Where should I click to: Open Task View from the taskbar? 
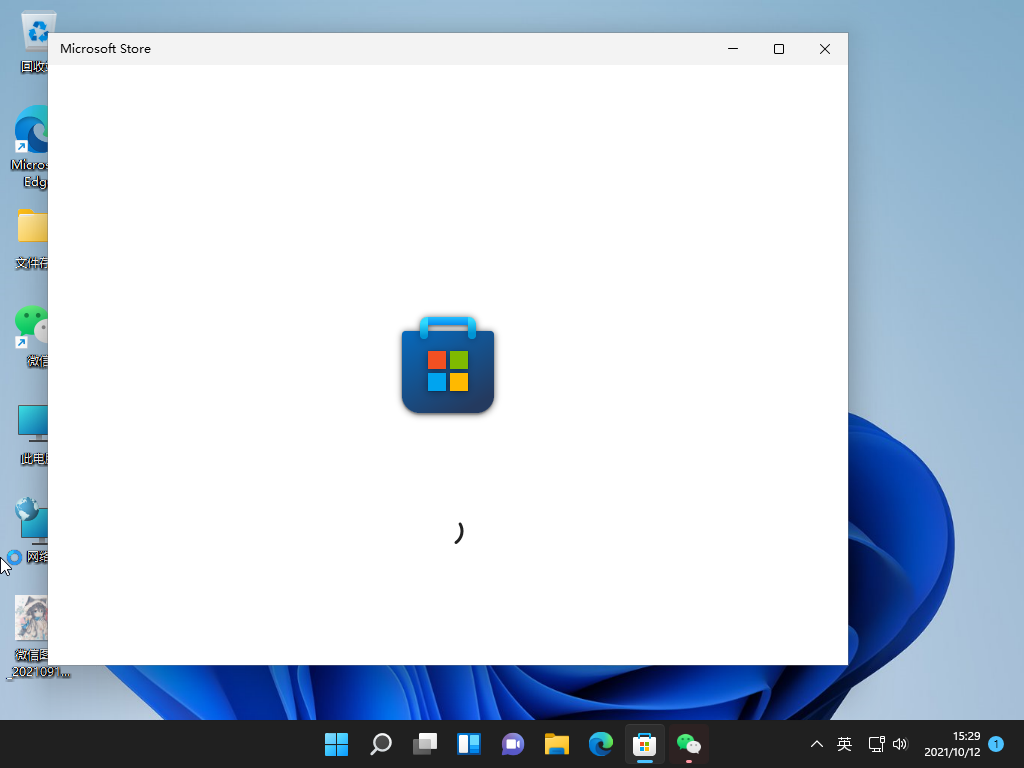click(425, 744)
